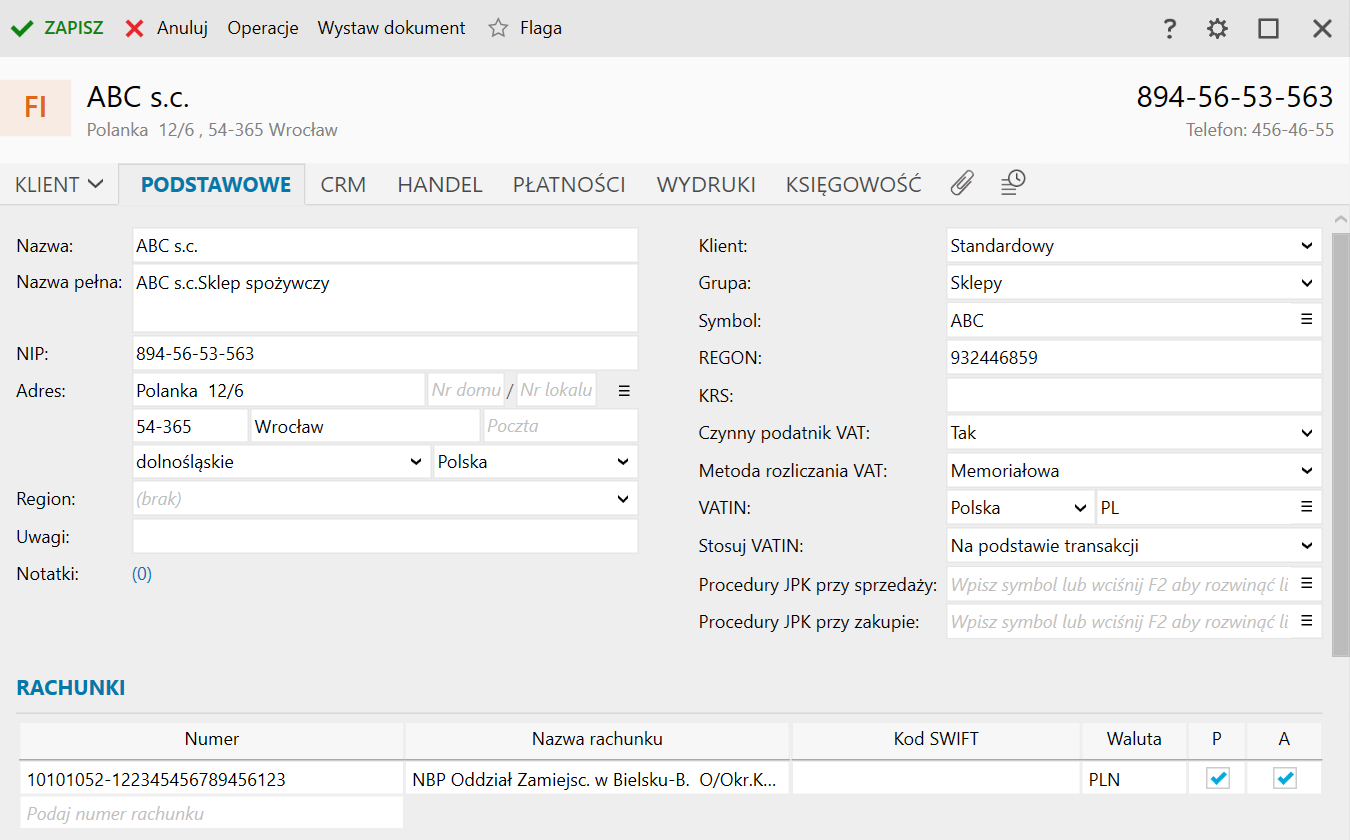
Task: Toggle the P checkbox for the PLN account
Action: 1217,778
